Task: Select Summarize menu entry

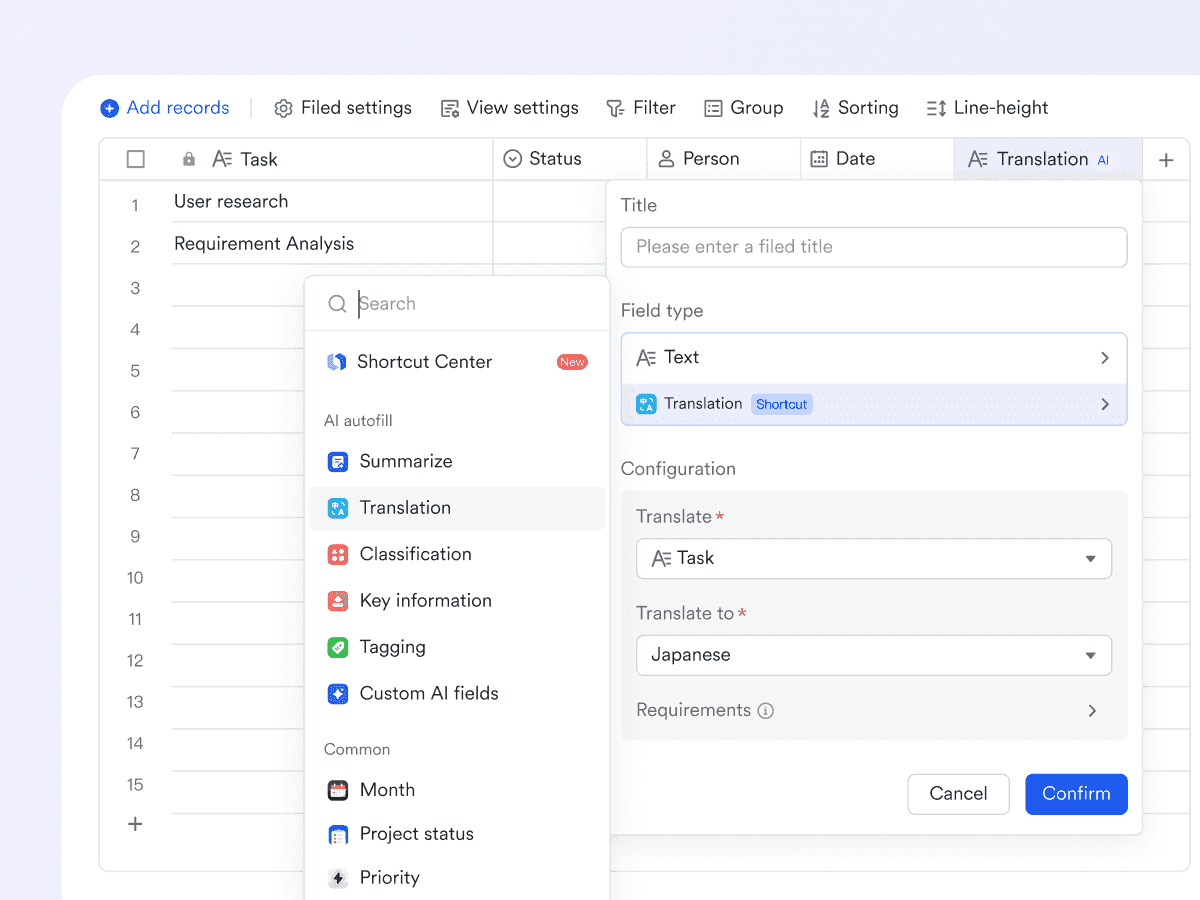Action: coord(457,462)
